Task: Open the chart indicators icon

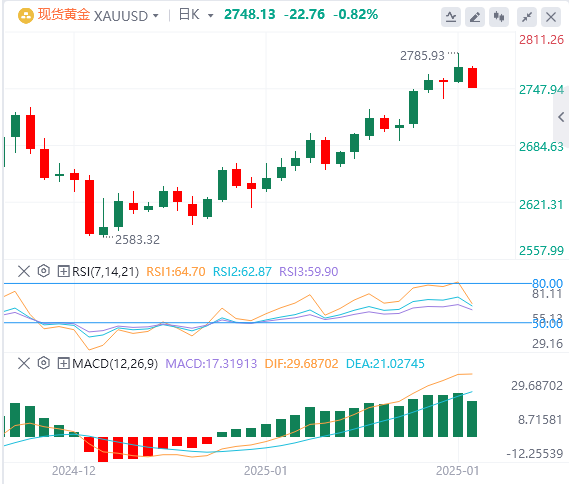Action: pos(451,17)
